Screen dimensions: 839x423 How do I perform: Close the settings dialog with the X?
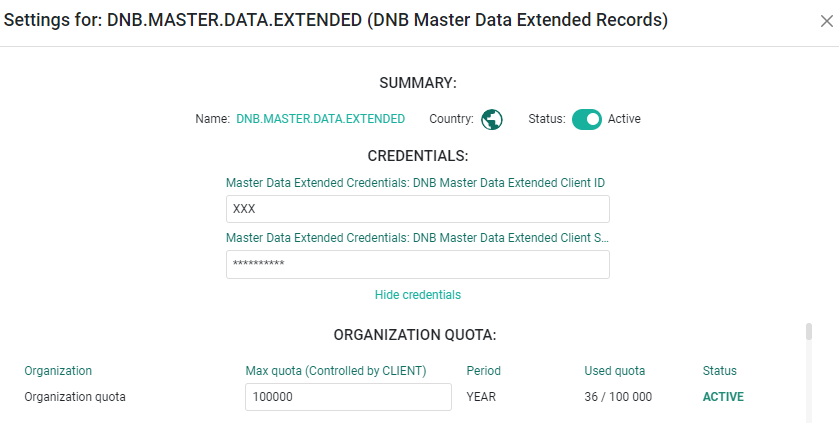coord(827,21)
